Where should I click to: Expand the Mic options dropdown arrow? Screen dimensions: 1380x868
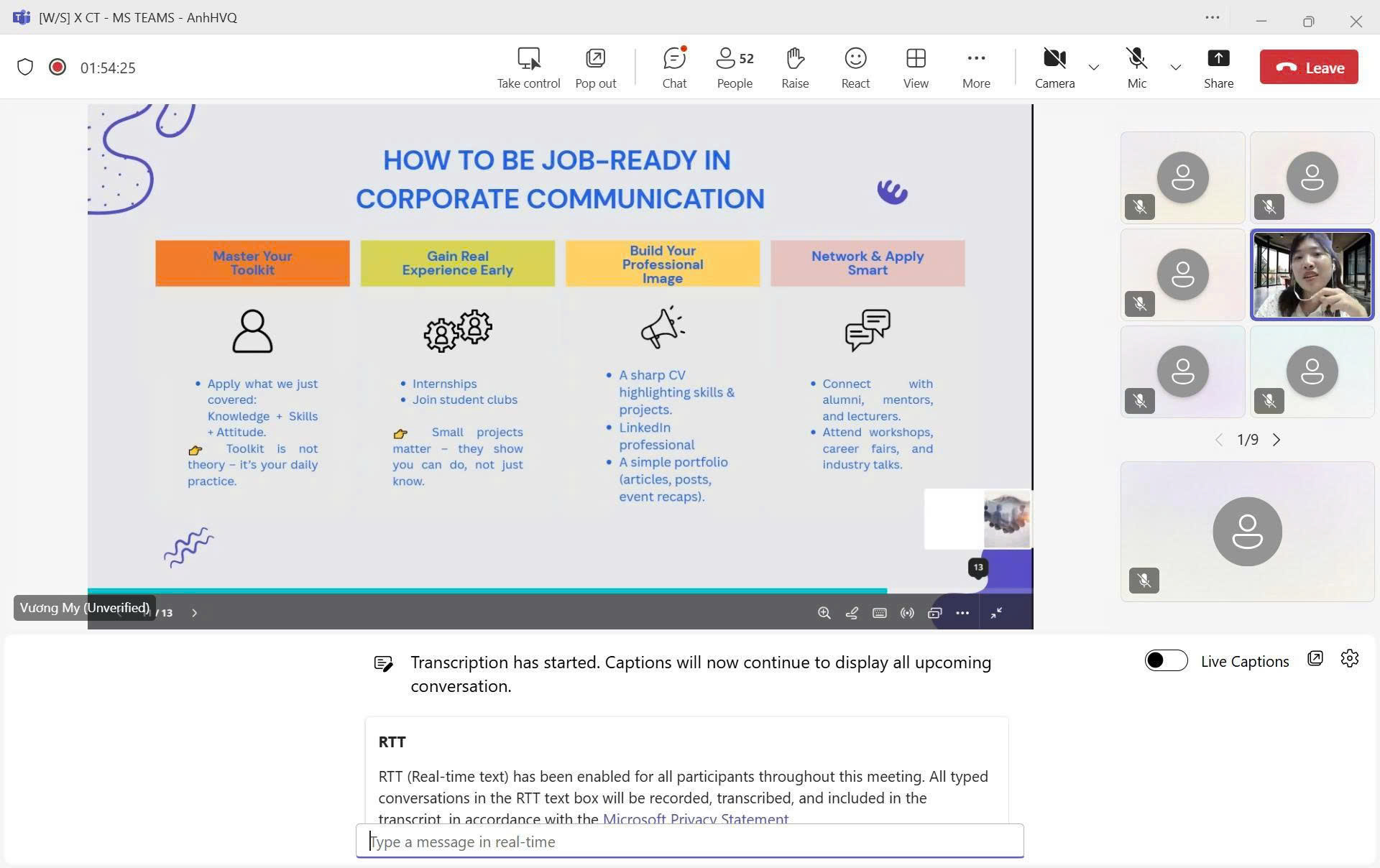pyautogui.click(x=1176, y=68)
